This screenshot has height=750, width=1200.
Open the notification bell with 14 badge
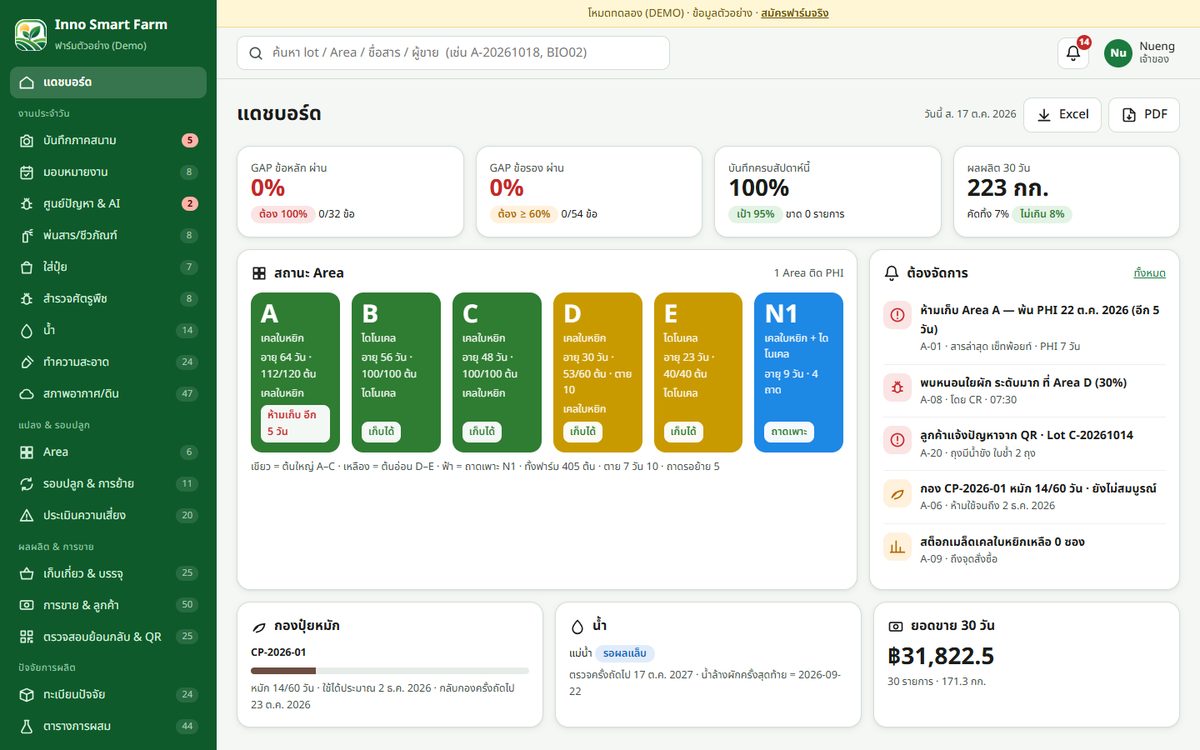[1073, 53]
